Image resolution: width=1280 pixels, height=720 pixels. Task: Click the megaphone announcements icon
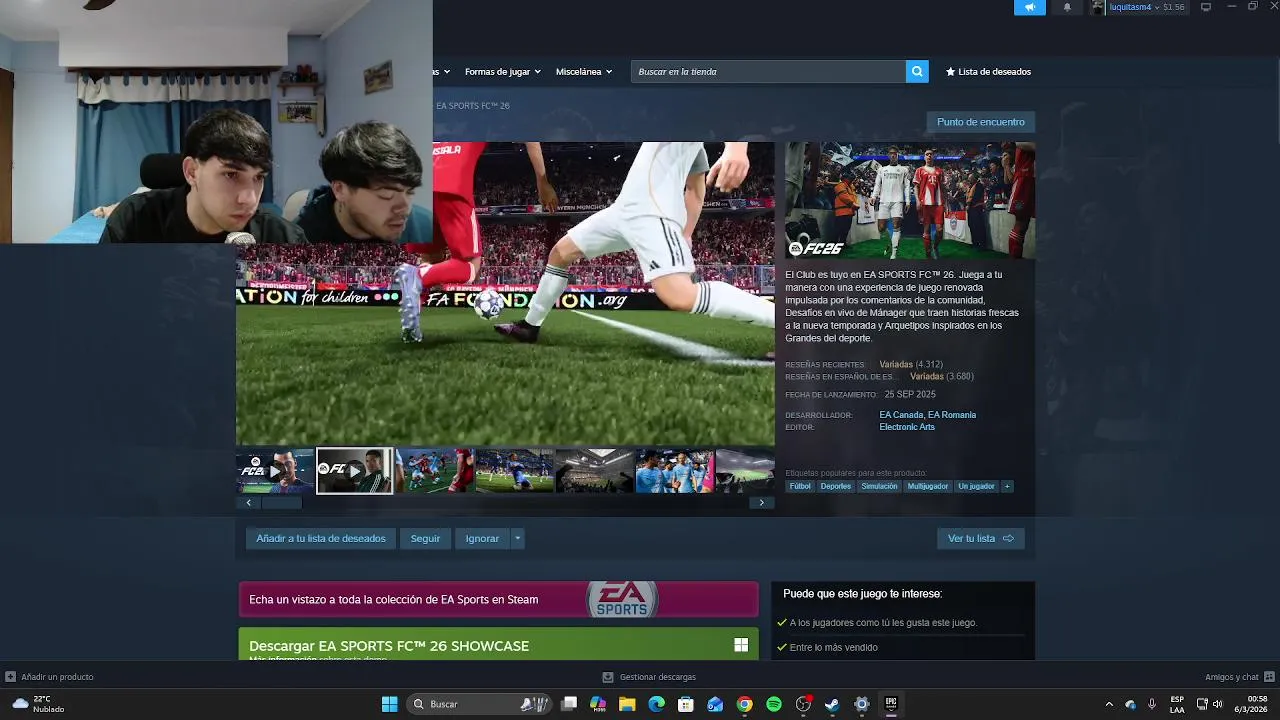click(x=1029, y=7)
